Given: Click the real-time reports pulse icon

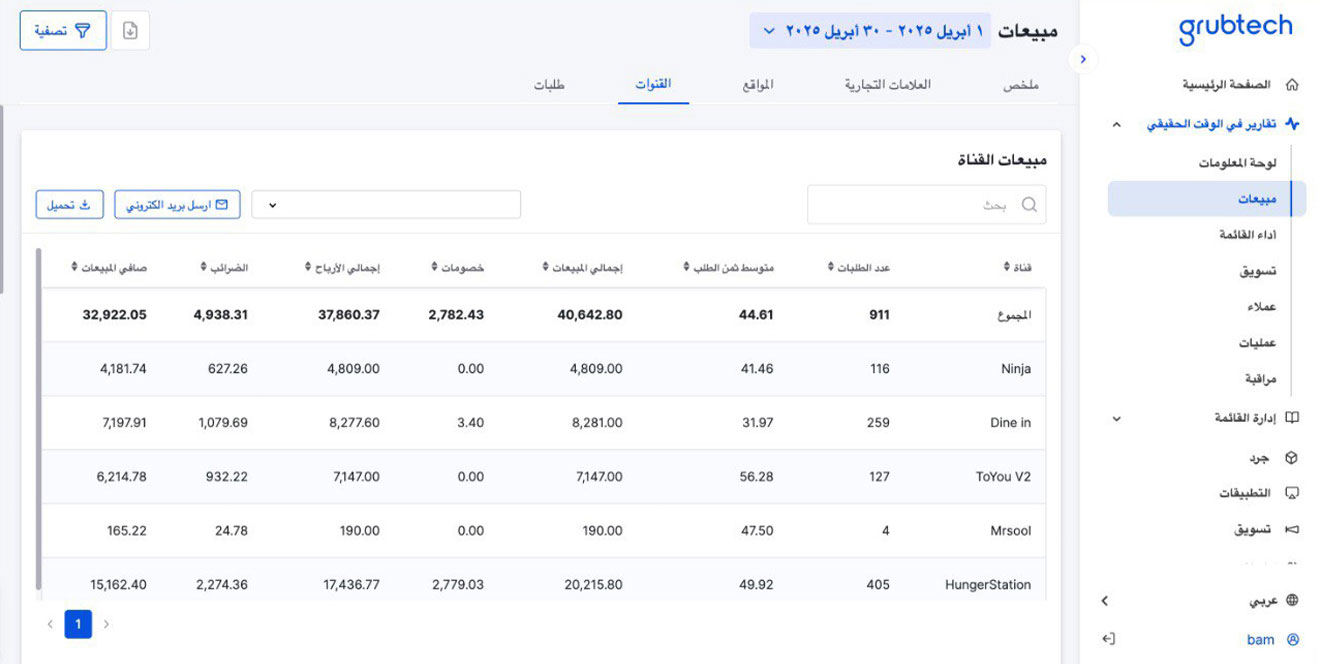Looking at the screenshot, I should (x=1292, y=124).
